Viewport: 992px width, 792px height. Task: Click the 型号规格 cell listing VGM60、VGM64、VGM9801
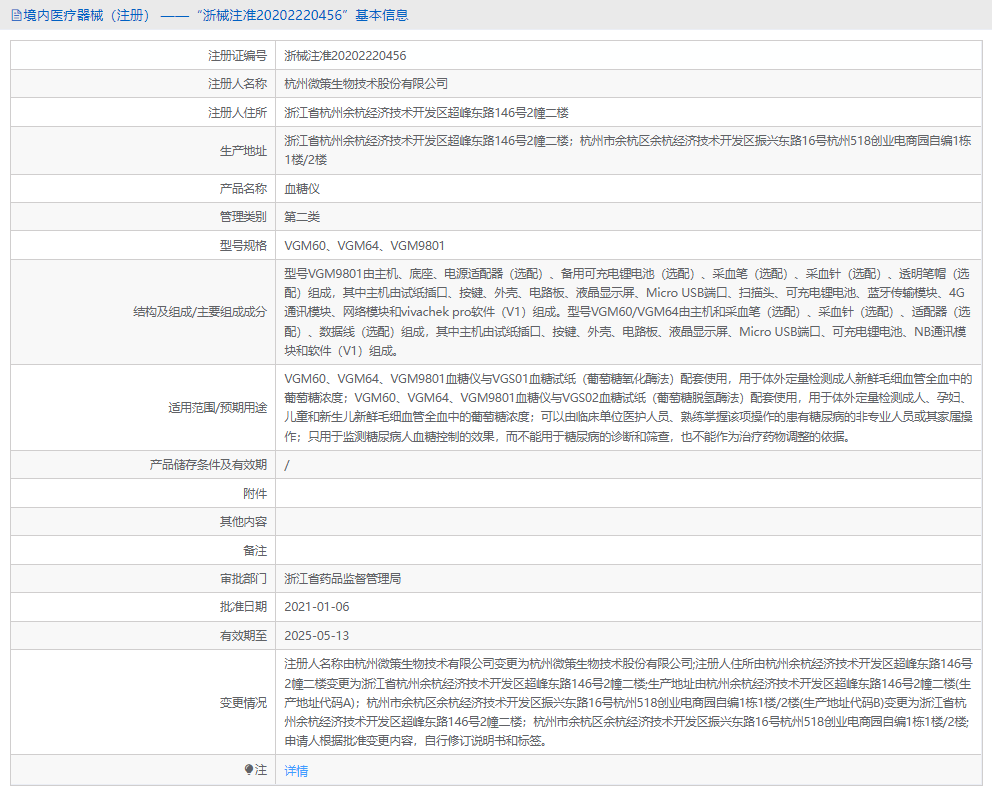363,245
